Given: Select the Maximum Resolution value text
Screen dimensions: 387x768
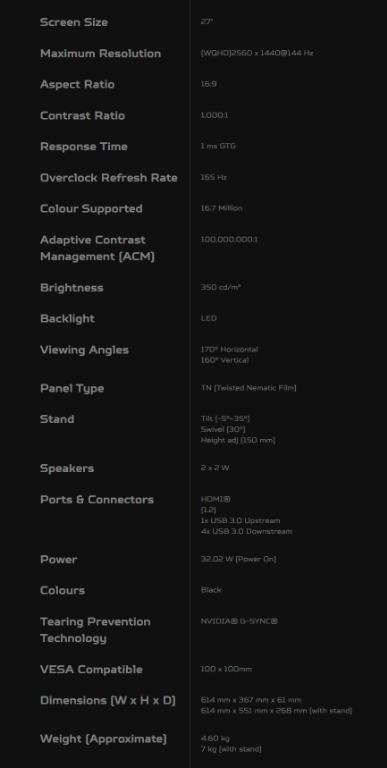Looking at the screenshot, I should coord(257,53).
